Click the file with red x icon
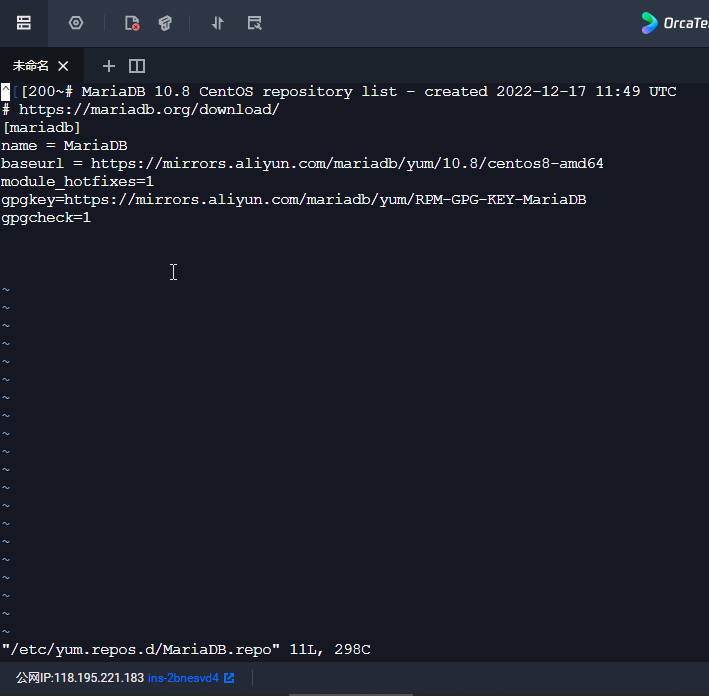The width and height of the screenshot is (709, 696). (x=132, y=23)
